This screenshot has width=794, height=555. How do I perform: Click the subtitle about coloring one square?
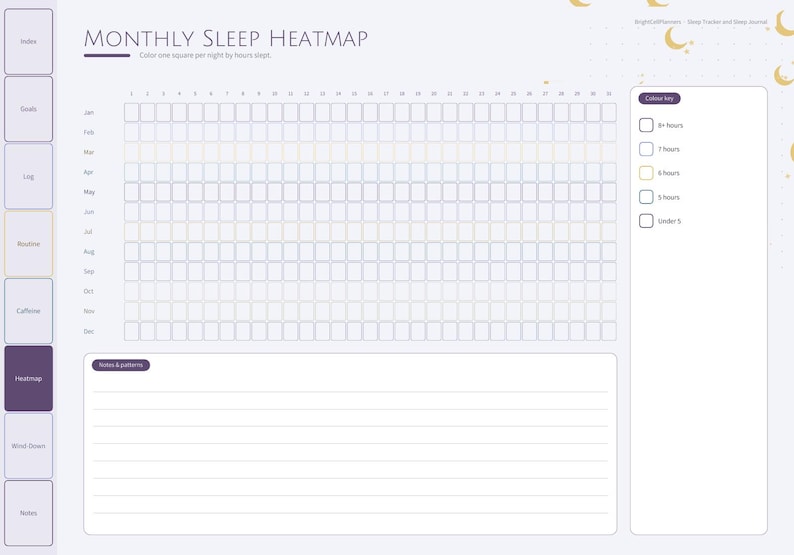point(205,55)
